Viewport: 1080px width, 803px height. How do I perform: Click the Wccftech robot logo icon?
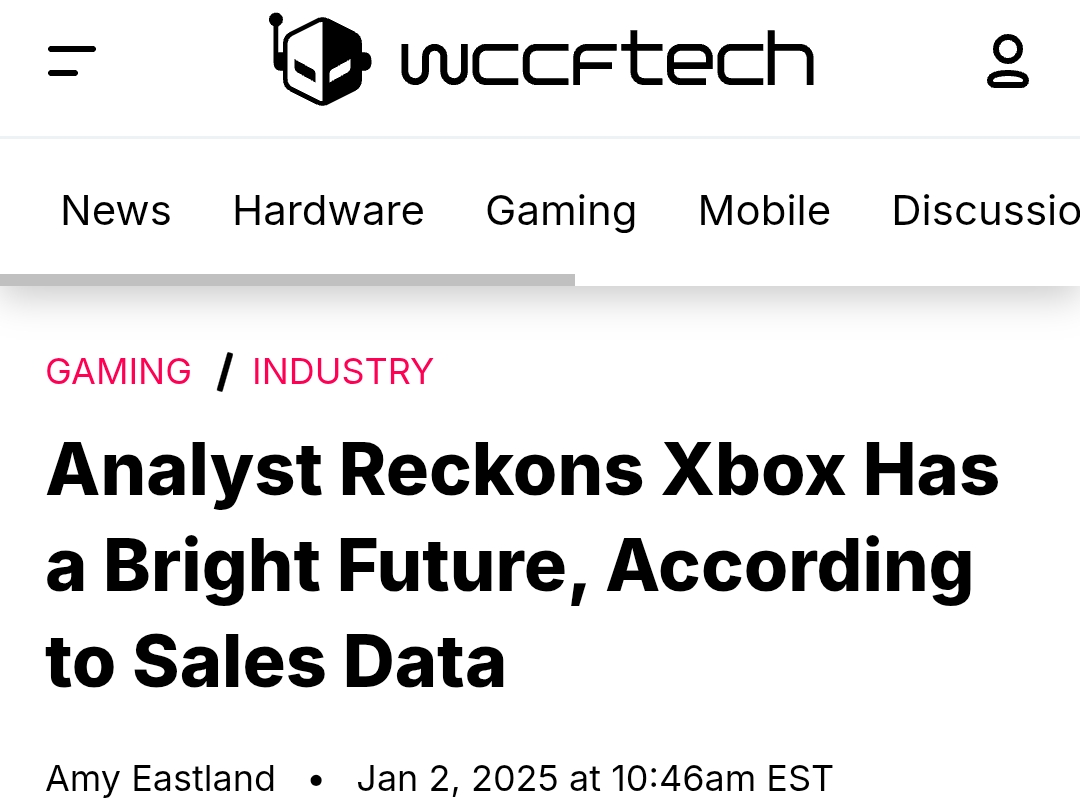click(x=320, y=59)
